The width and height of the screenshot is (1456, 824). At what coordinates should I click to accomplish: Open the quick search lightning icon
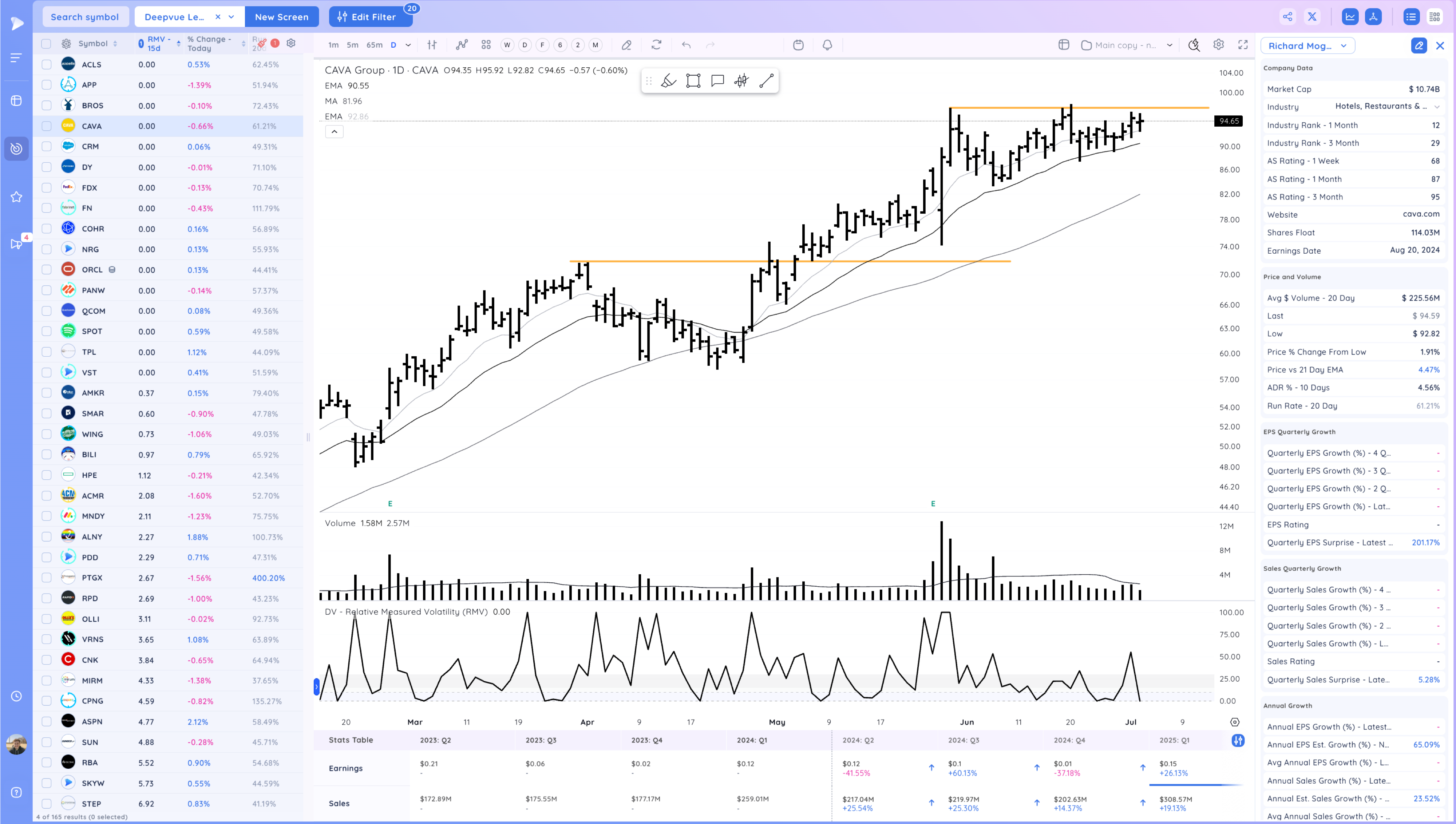pyautogui.click(x=1194, y=45)
